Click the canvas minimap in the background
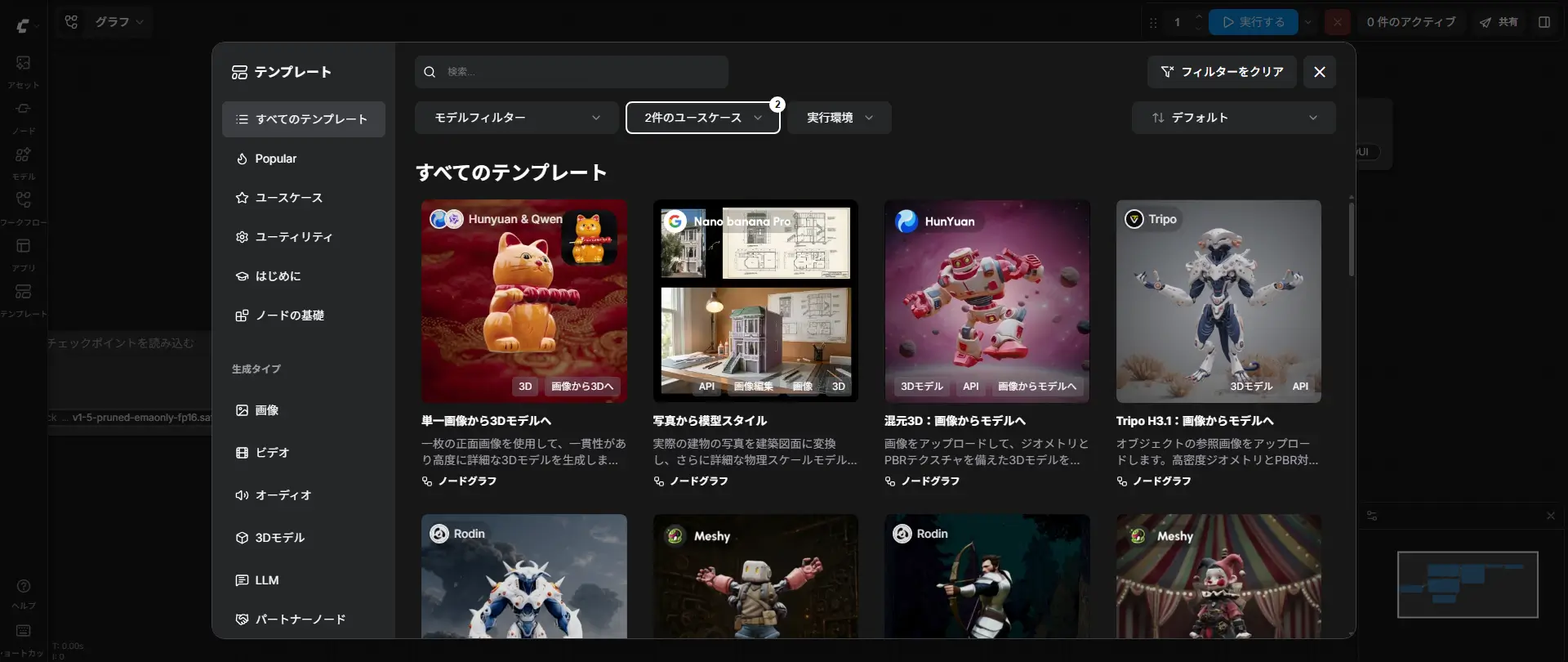This screenshot has width=1568, height=662. (1468, 584)
